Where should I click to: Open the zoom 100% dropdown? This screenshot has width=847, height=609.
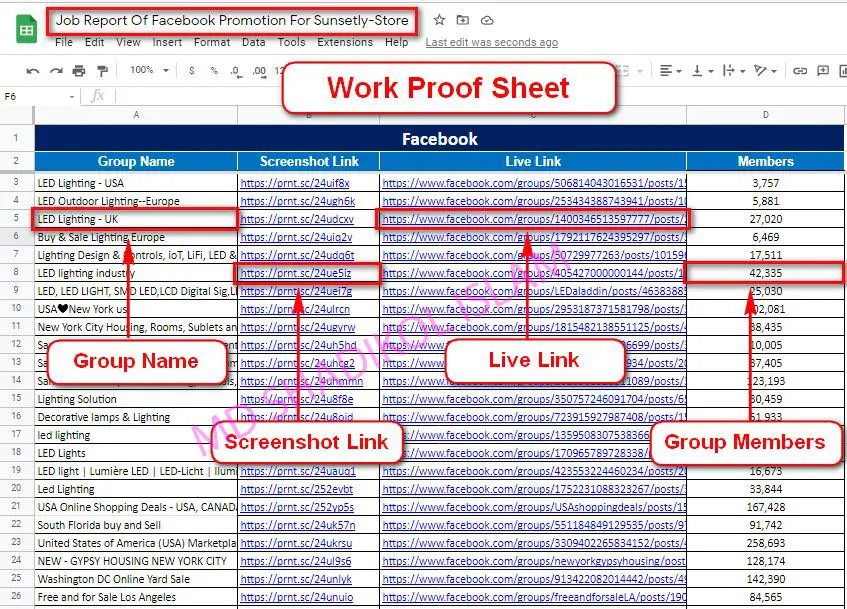click(x=149, y=70)
